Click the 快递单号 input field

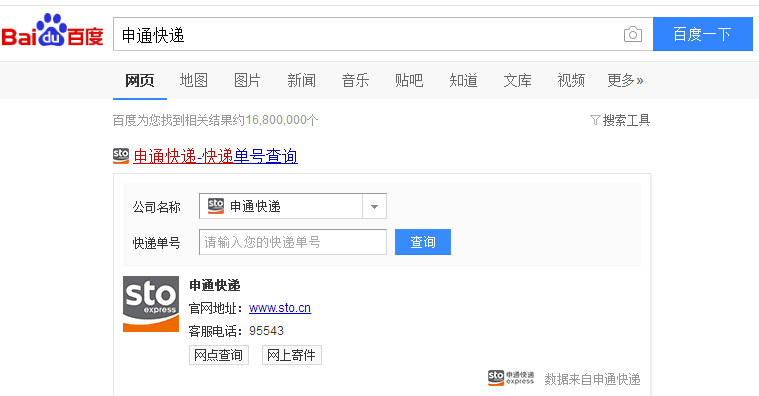[293, 242]
